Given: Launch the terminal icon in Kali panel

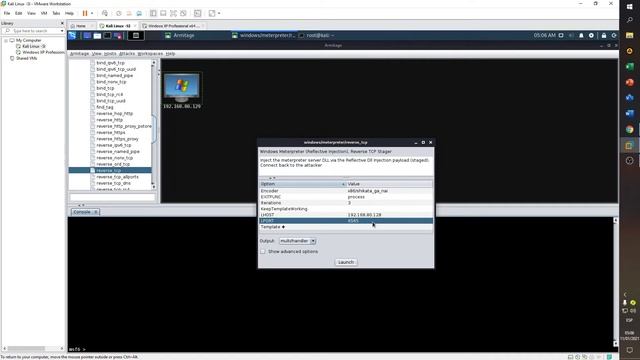Looking at the screenshot, I should pos(107,36).
